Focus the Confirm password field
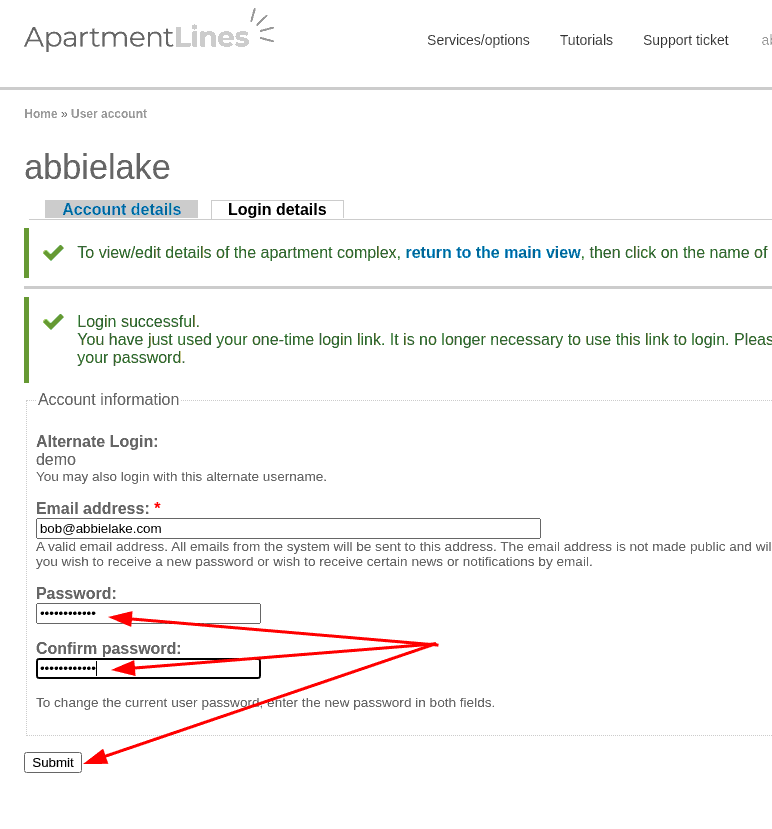This screenshot has width=772, height=829. pyautogui.click(x=148, y=668)
